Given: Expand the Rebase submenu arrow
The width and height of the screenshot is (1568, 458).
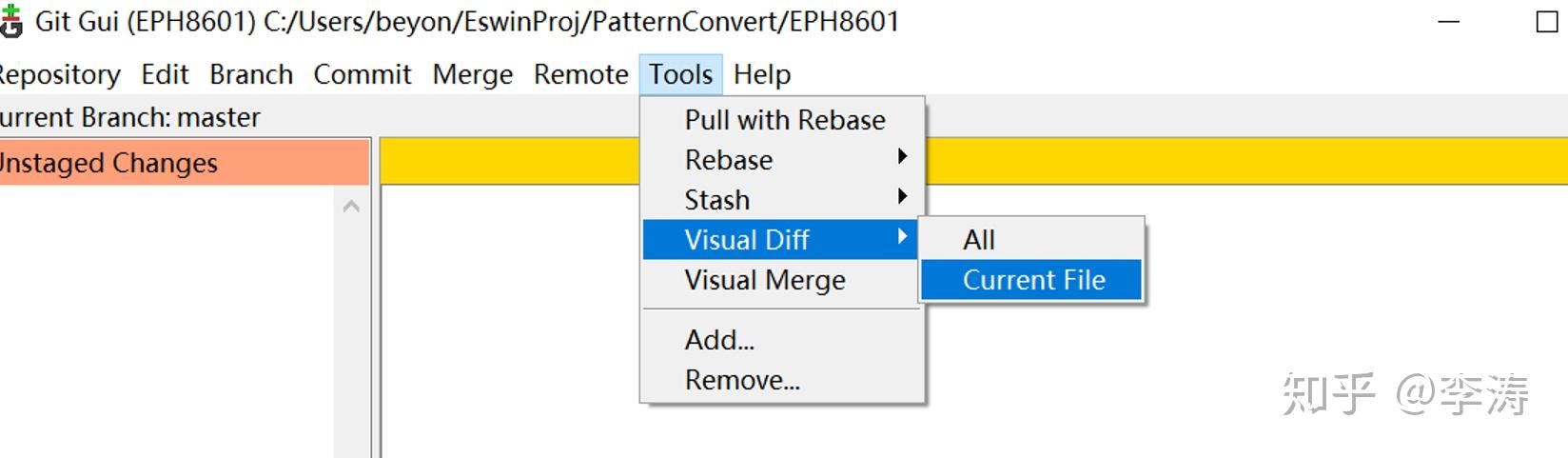Looking at the screenshot, I should (902, 157).
